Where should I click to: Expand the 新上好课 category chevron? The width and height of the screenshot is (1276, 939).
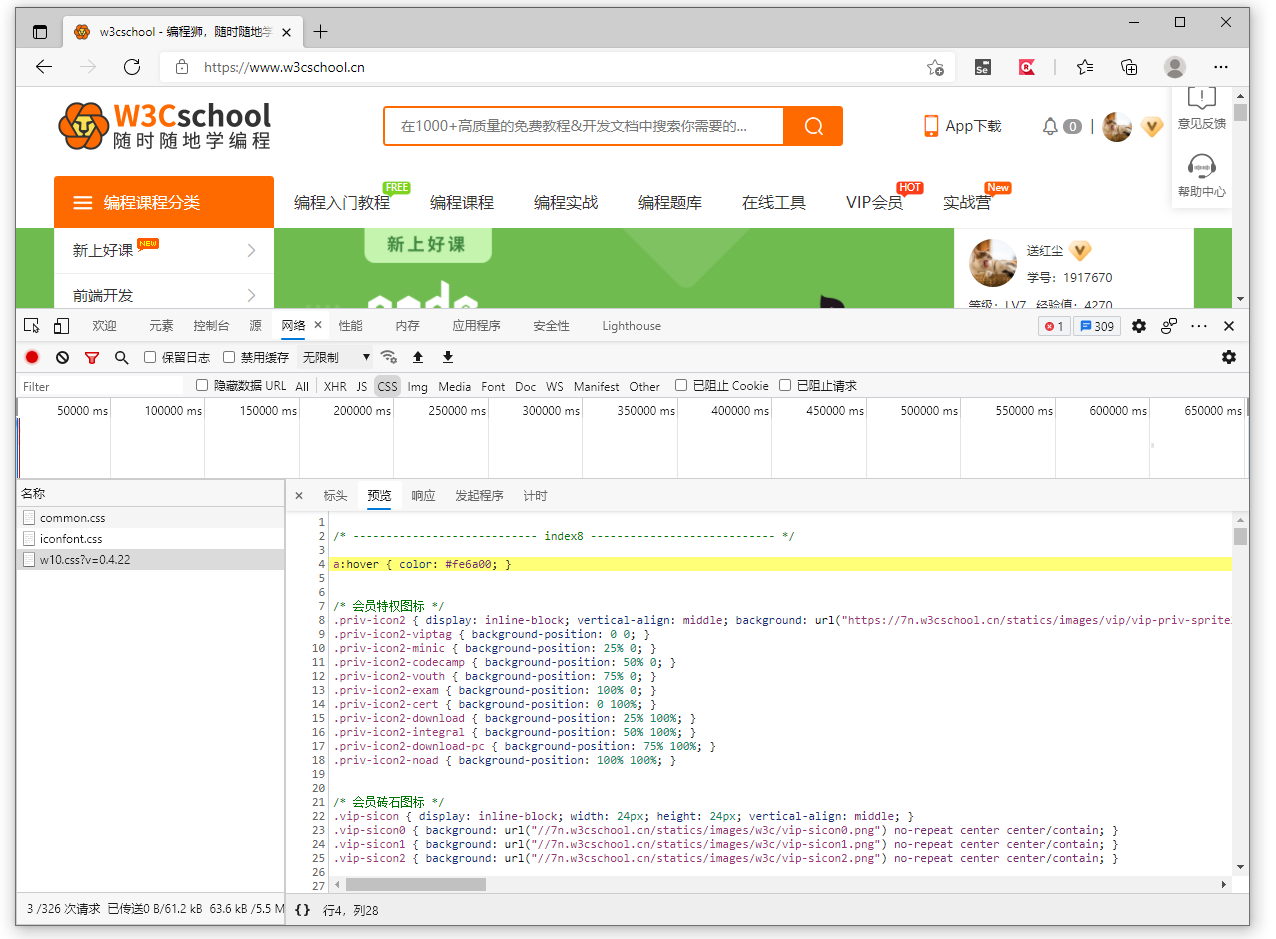[251, 250]
